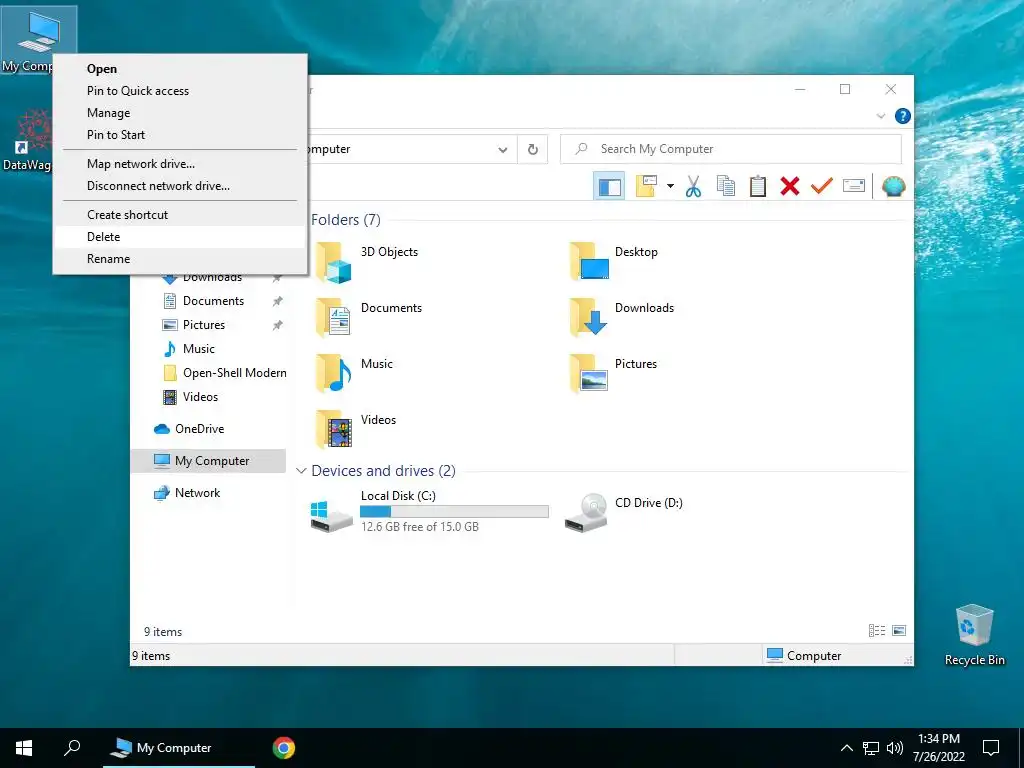The height and width of the screenshot is (768, 1024).
Task: Choose Rename in the context menu
Action: point(180,259)
